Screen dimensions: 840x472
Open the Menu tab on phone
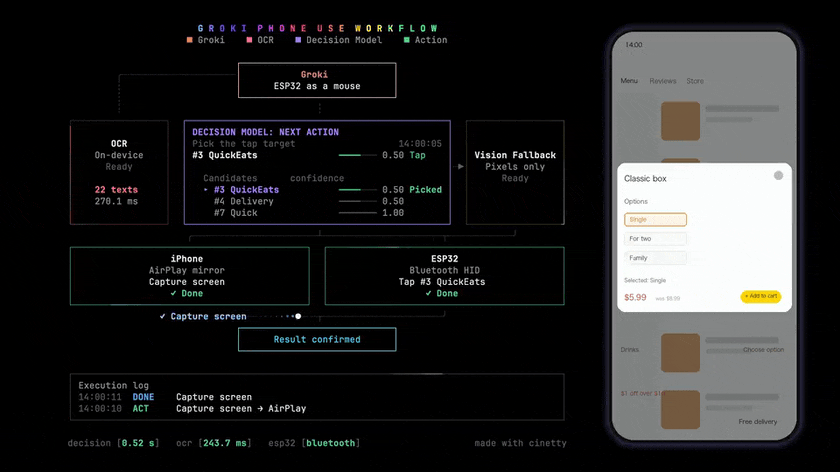pyautogui.click(x=629, y=81)
